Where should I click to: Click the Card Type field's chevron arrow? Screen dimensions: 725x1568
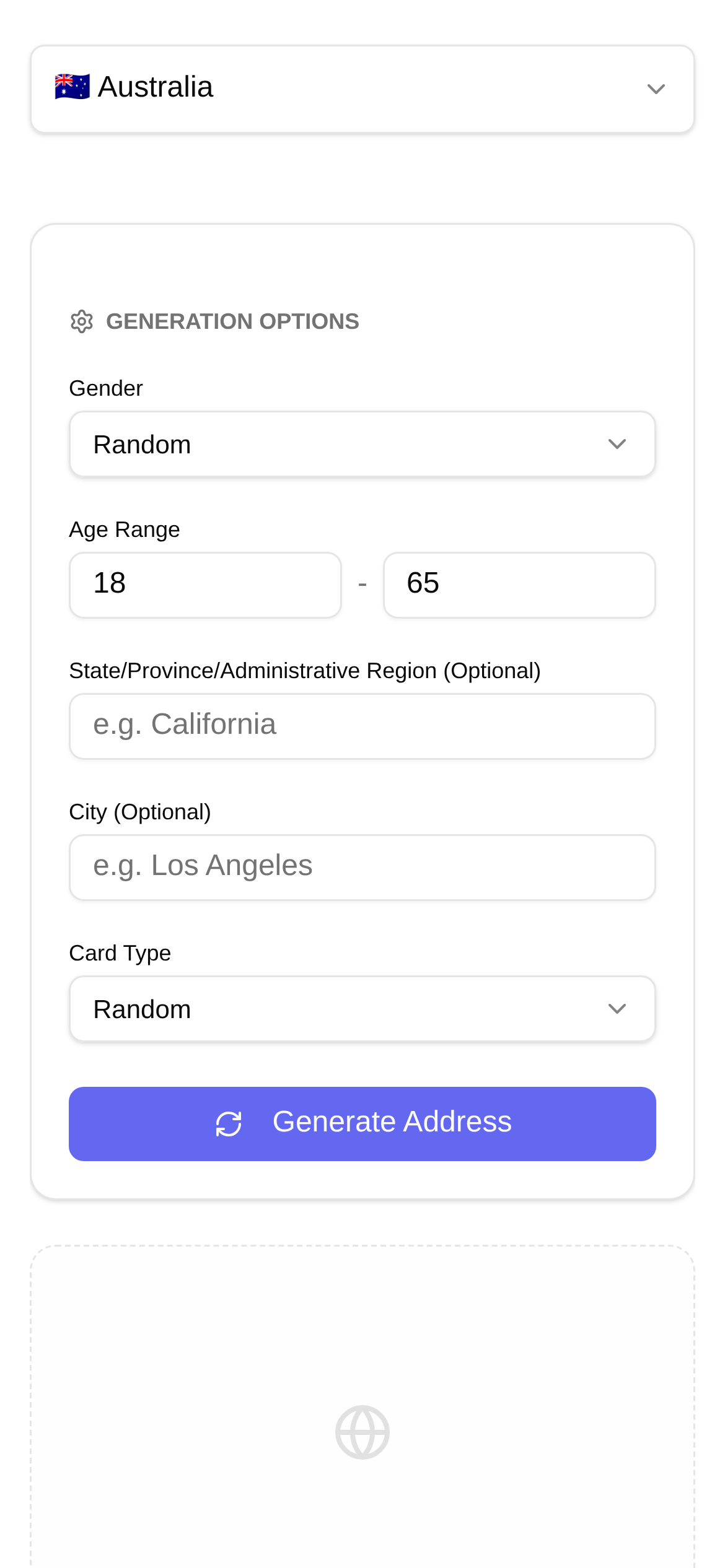click(x=617, y=1009)
